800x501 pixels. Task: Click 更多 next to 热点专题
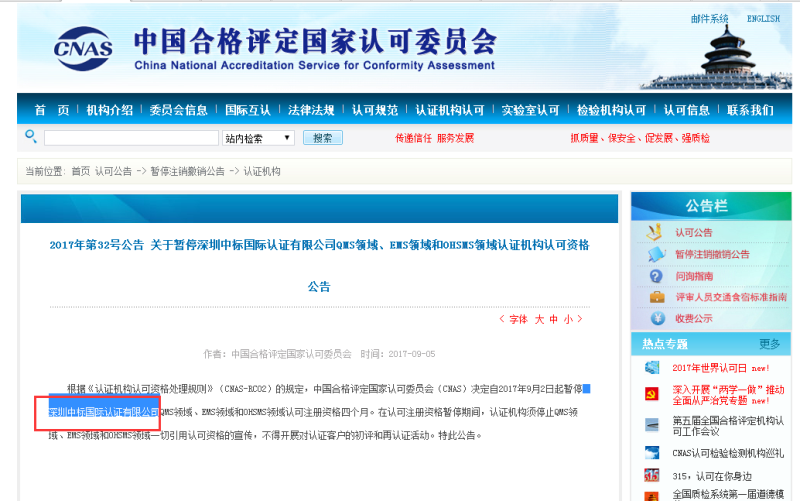tap(769, 344)
